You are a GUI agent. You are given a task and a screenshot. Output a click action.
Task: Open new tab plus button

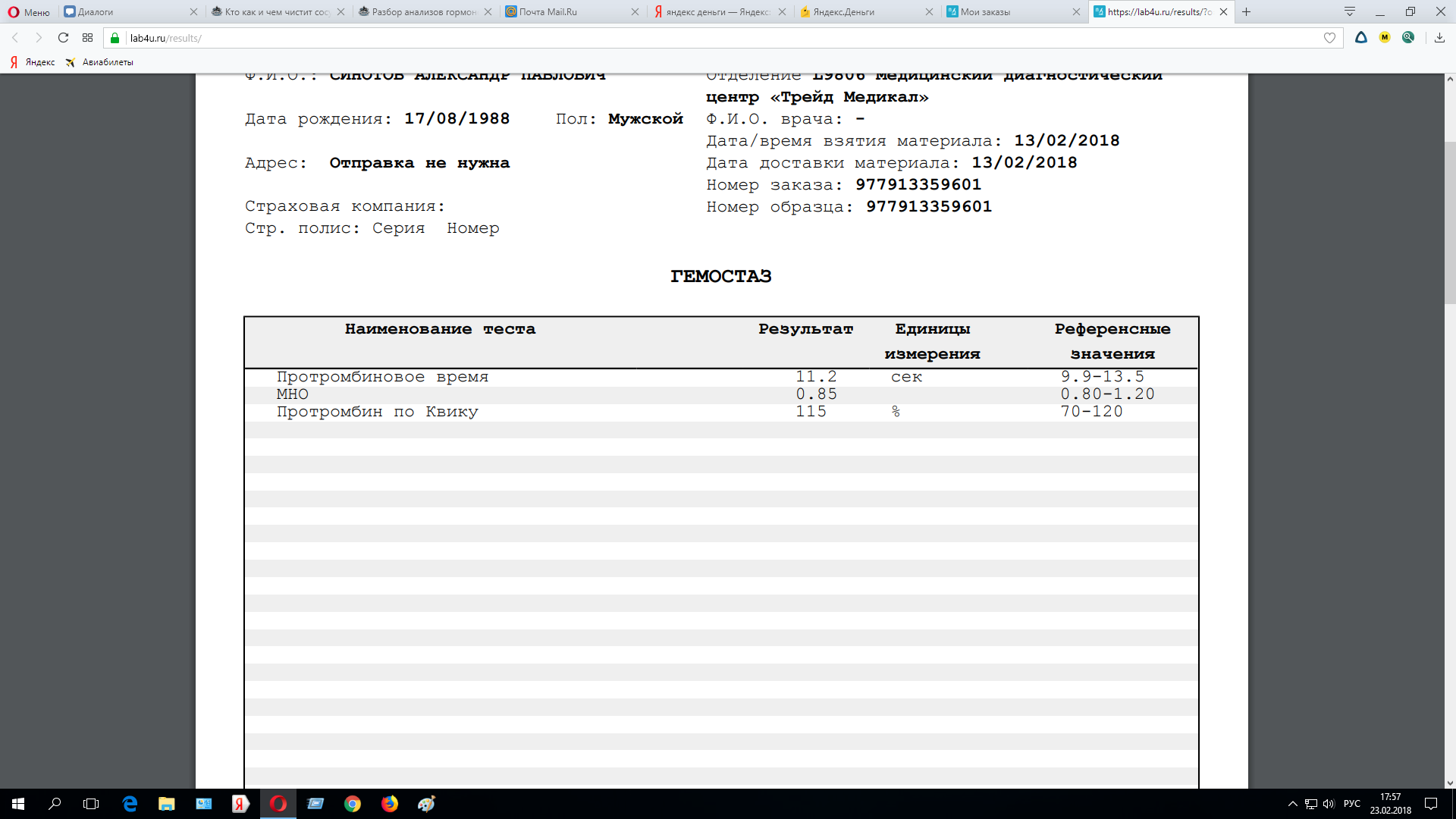click(x=1246, y=12)
